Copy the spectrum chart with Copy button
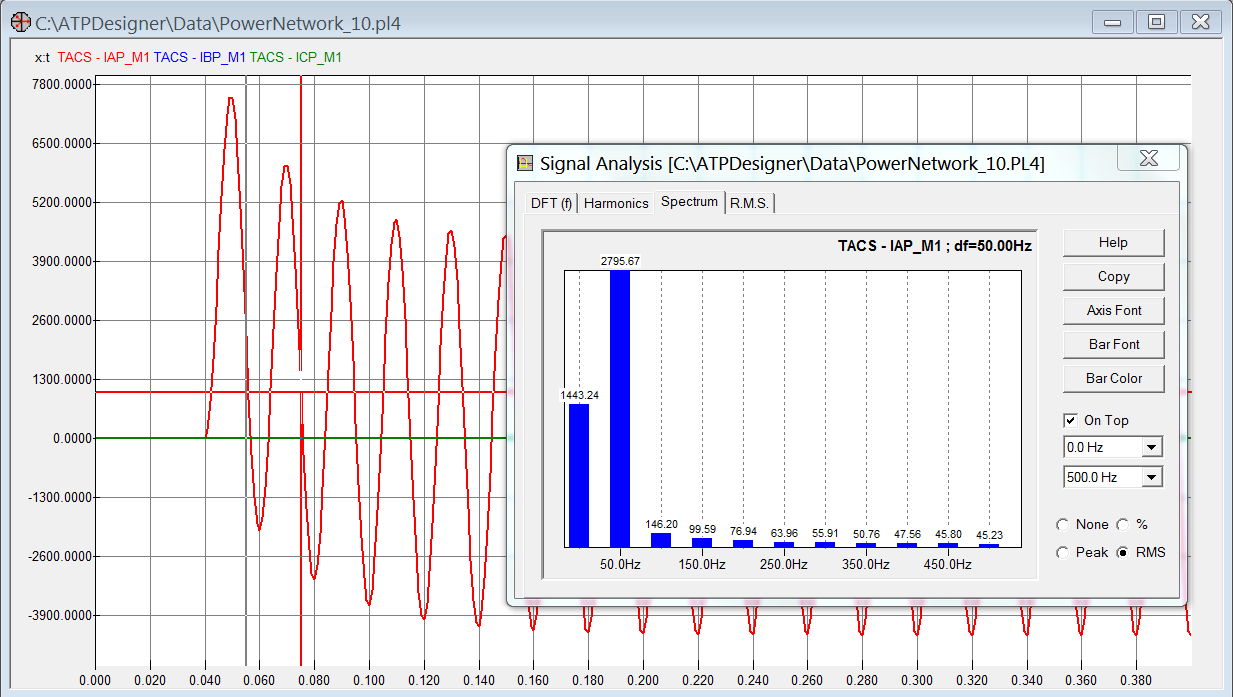 1113,277
